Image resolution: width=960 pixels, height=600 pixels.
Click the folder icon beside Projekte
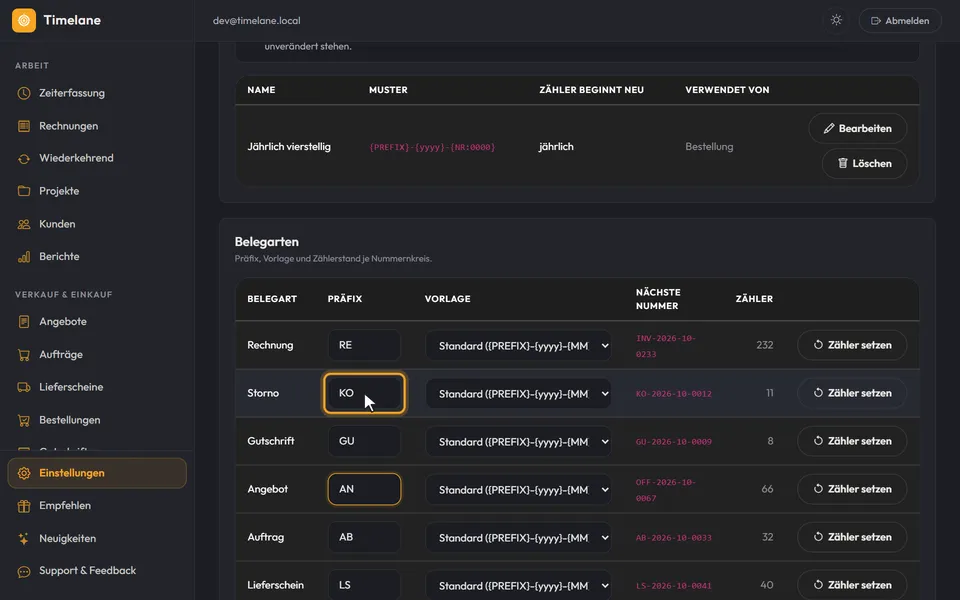click(x=24, y=191)
